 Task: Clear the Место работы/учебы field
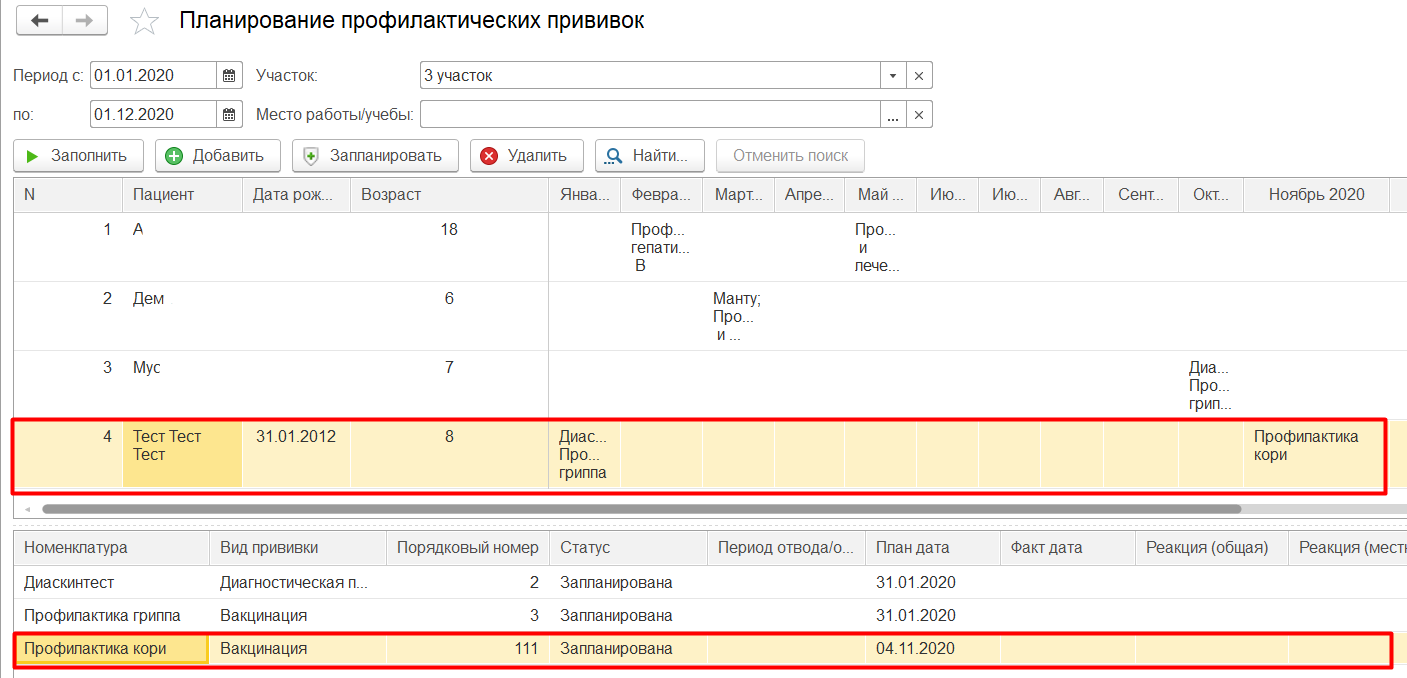pyautogui.click(x=919, y=114)
